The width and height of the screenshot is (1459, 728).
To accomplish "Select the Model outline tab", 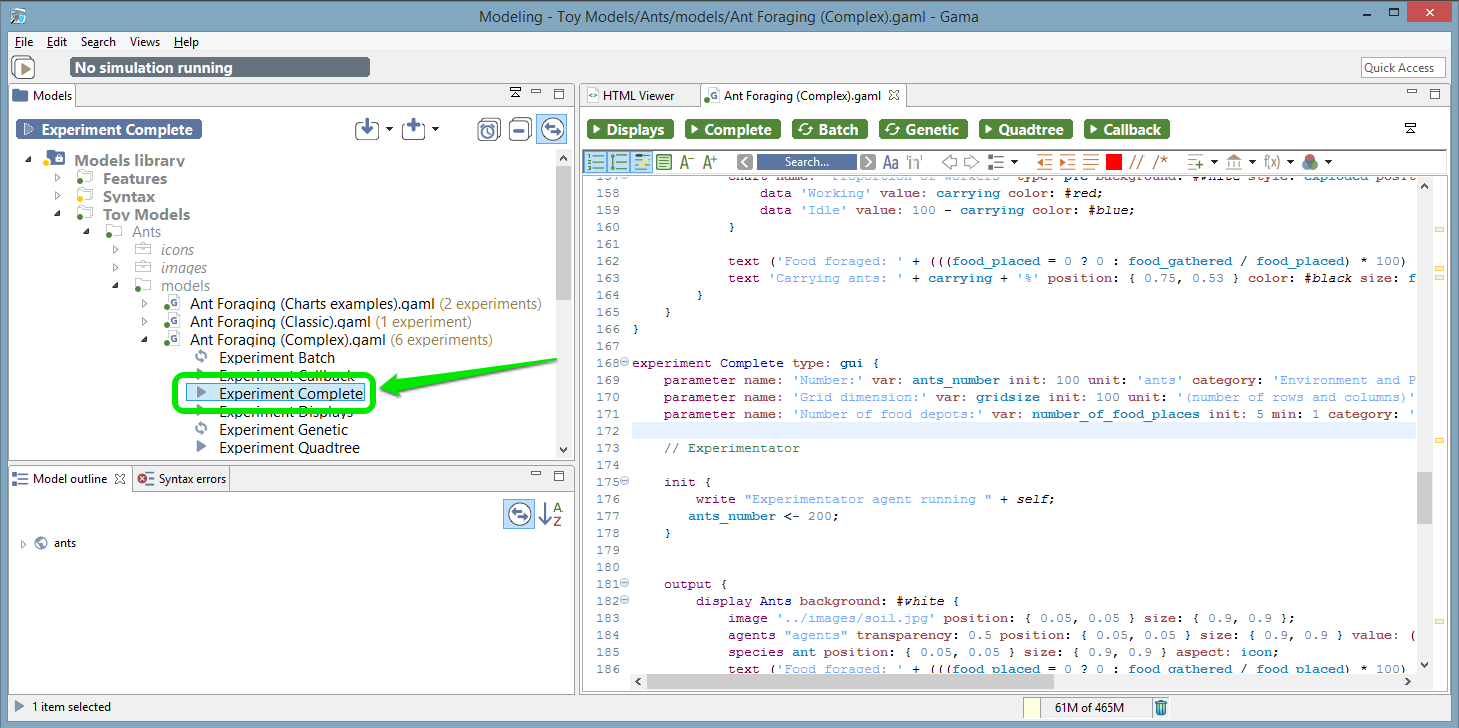I will 69,479.
